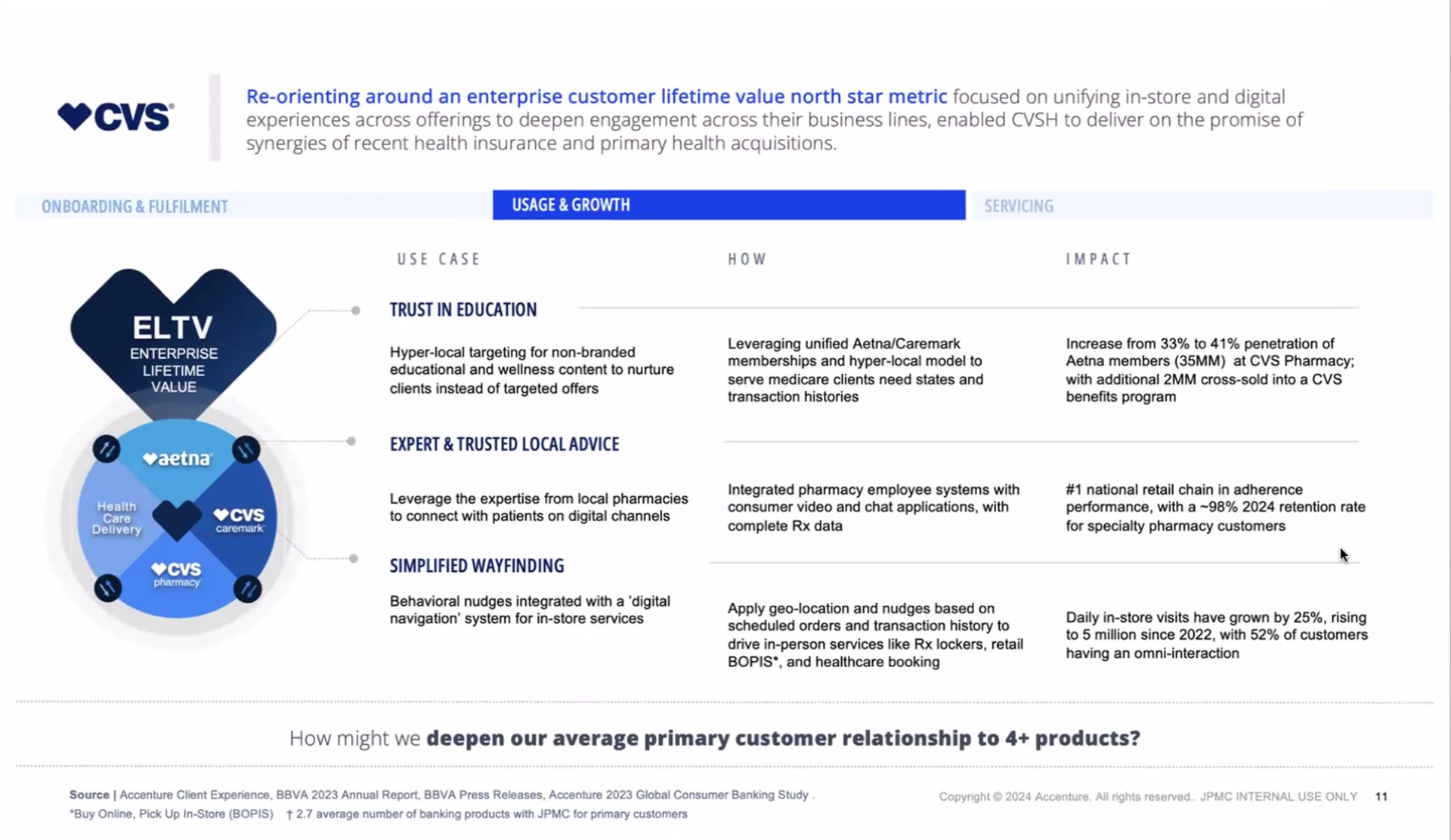1451x840 pixels.
Task: Click the Health Care Delivery segment
Action: (x=116, y=518)
